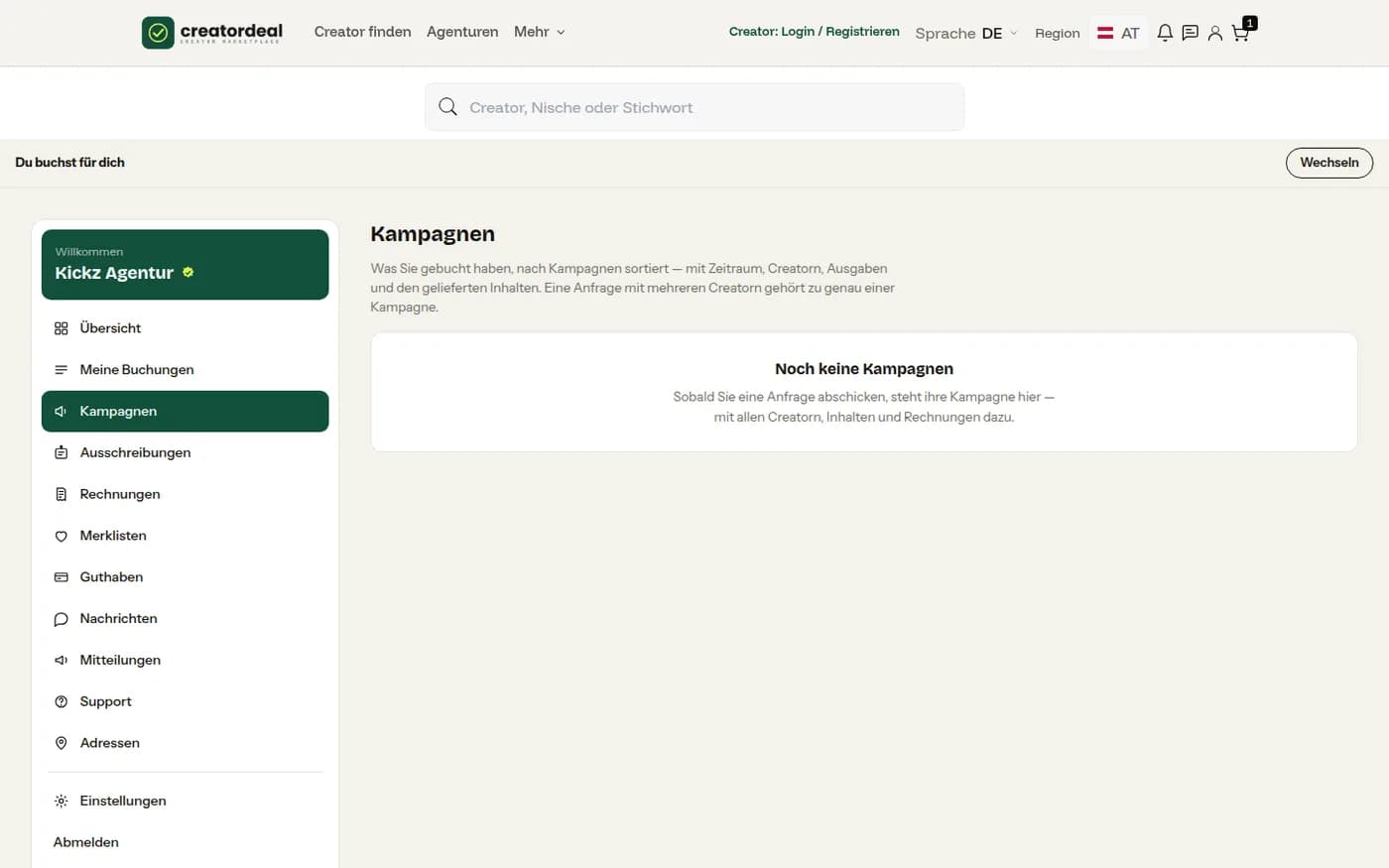Select Kampagnen in the sidebar
Viewport: 1389px width, 868px height.
tap(185, 412)
